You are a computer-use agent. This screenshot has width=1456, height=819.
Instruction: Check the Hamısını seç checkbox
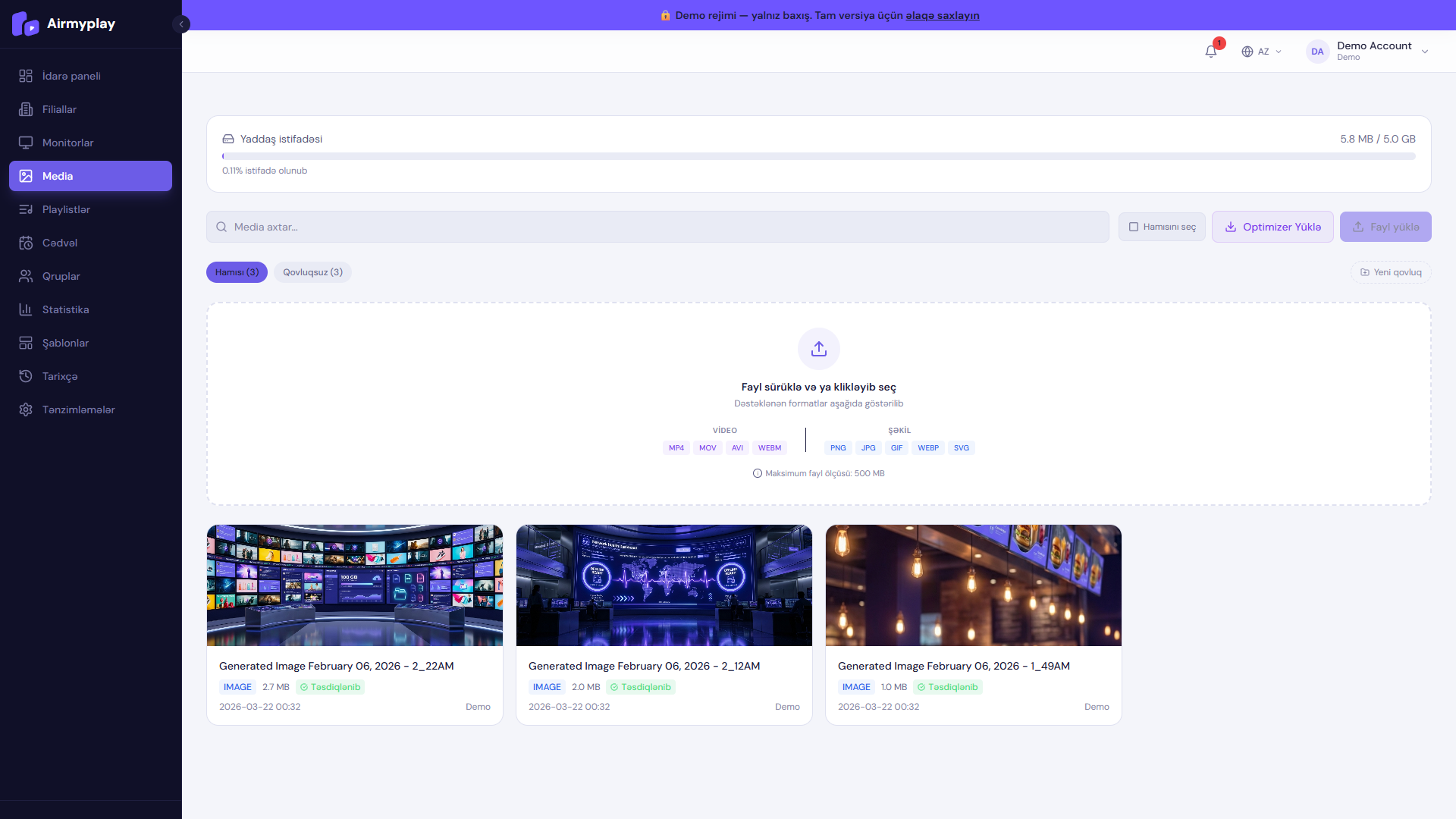[x=1134, y=227]
